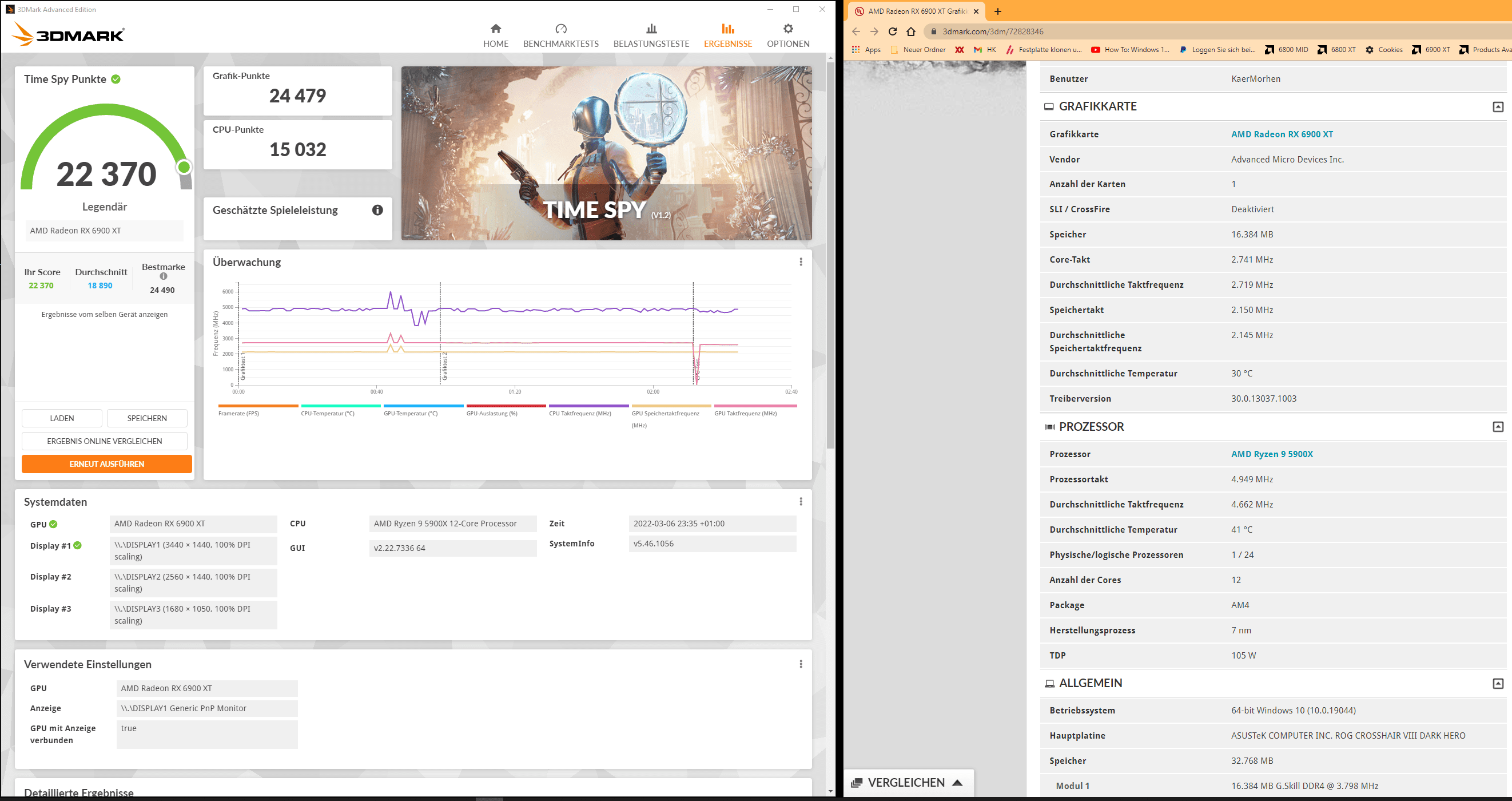
Task: Click green validation check beside Time Spy Punkte
Action: tap(116, 80)
